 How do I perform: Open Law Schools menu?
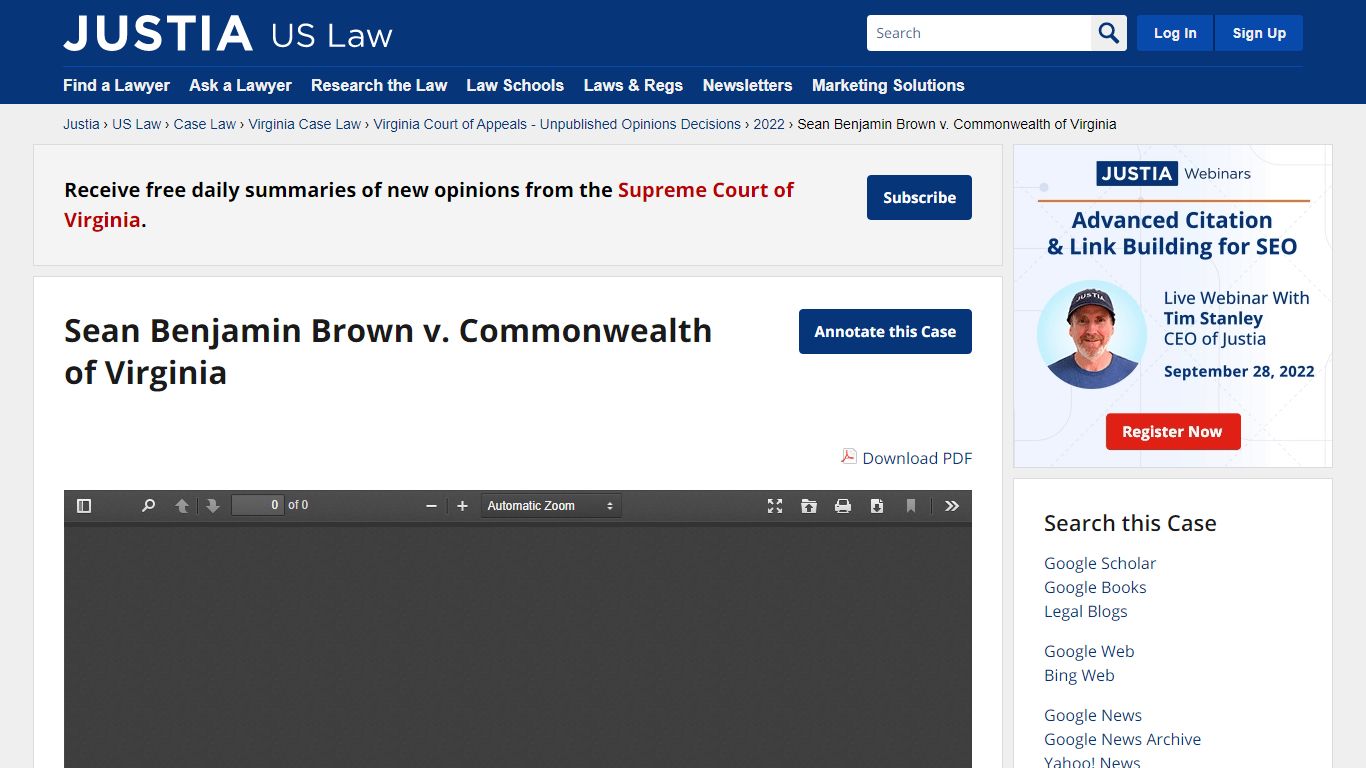tap(515, 85)
